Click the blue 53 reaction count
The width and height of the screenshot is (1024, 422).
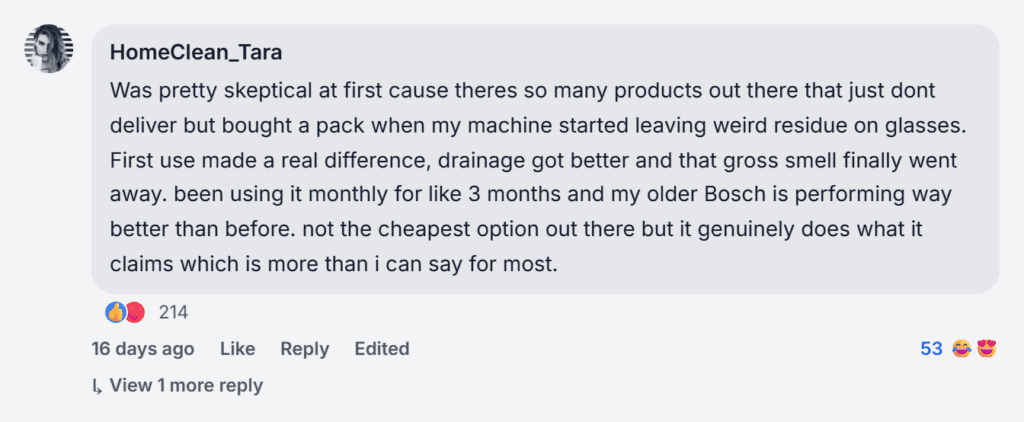(x=931, y=349)
